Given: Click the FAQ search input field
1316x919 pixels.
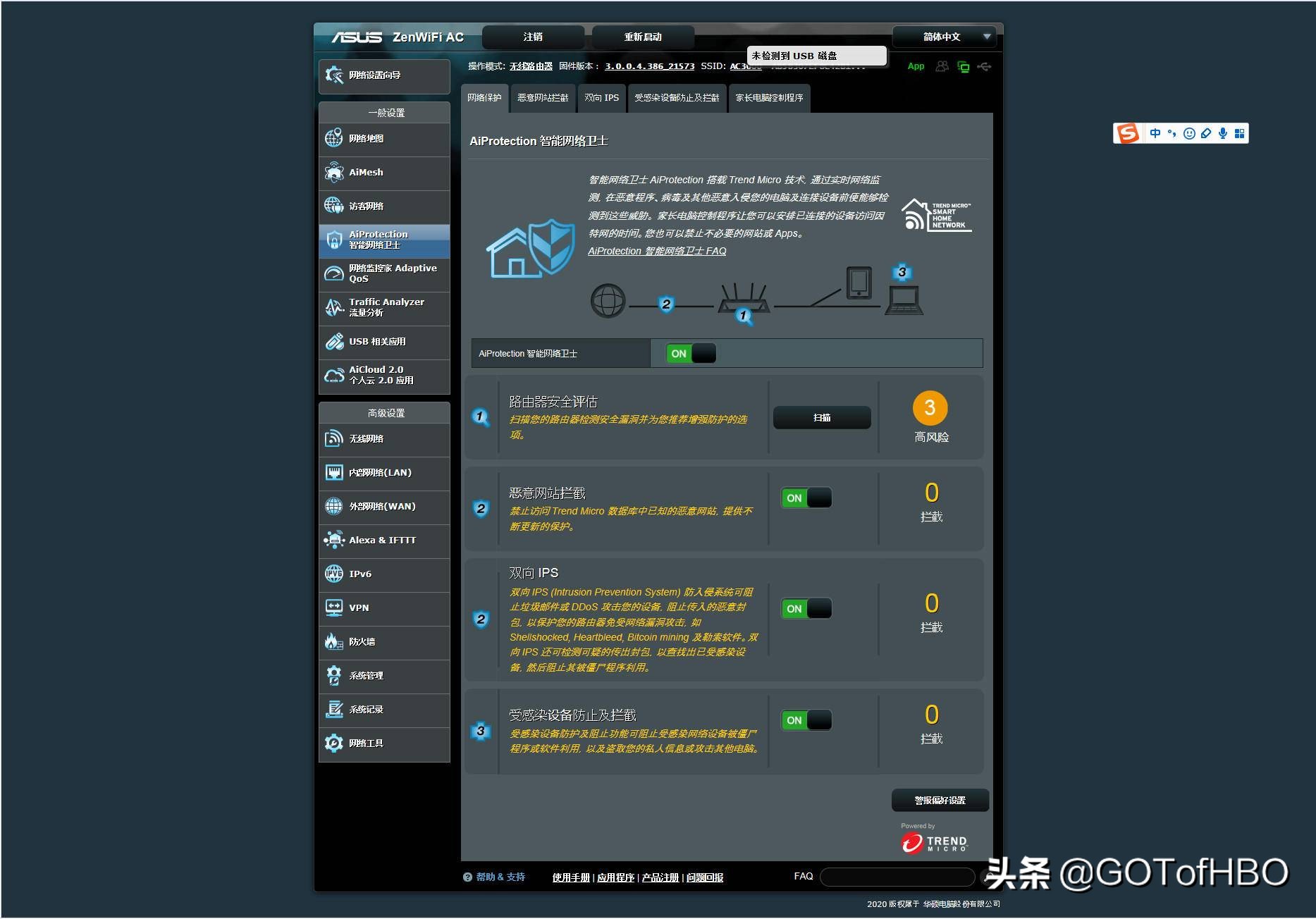Looking at the screenshot, I should click(x=897, y=877).
